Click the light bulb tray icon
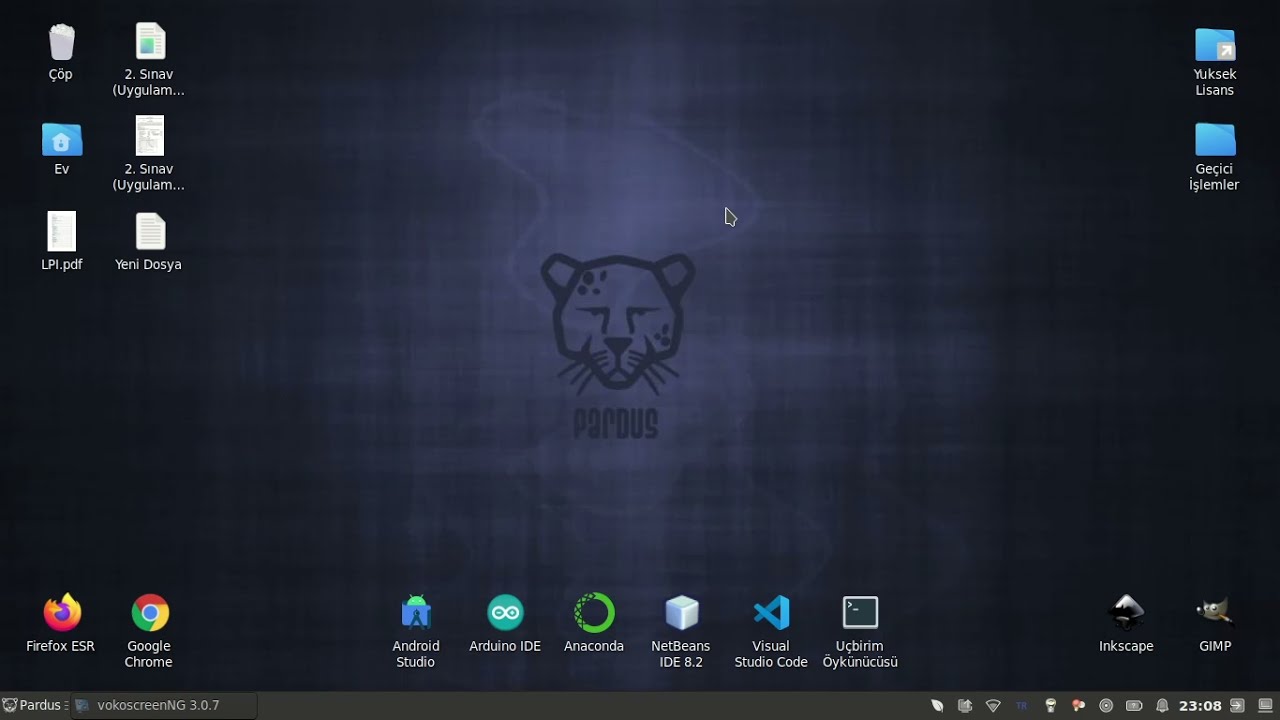Screen dimensions: 1280x720 click(1050, 705)
